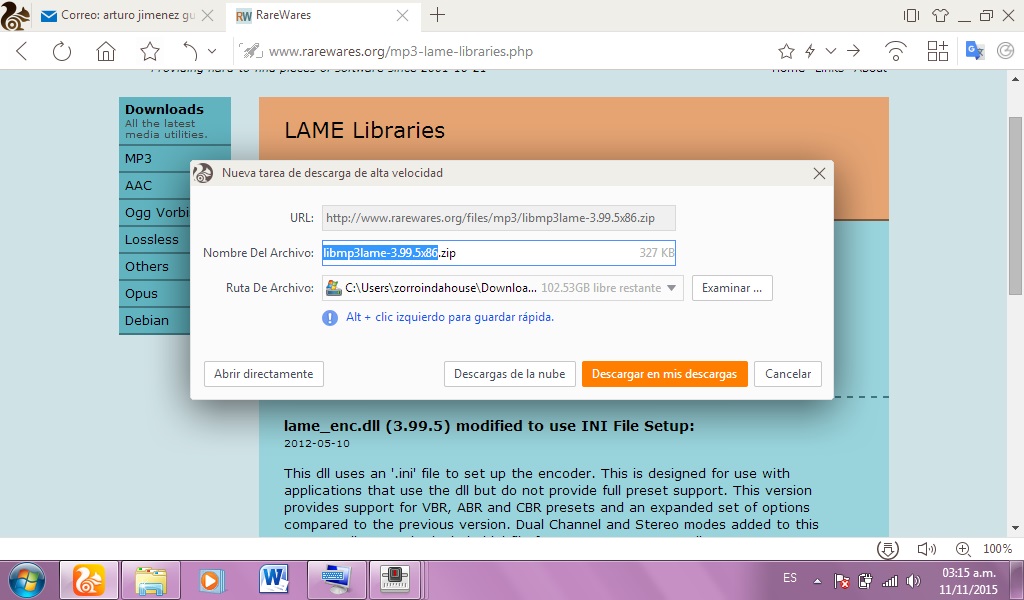Click Descargar en mis descargas button
This screenshot has width=1024, height=600.
pos(664,374)
